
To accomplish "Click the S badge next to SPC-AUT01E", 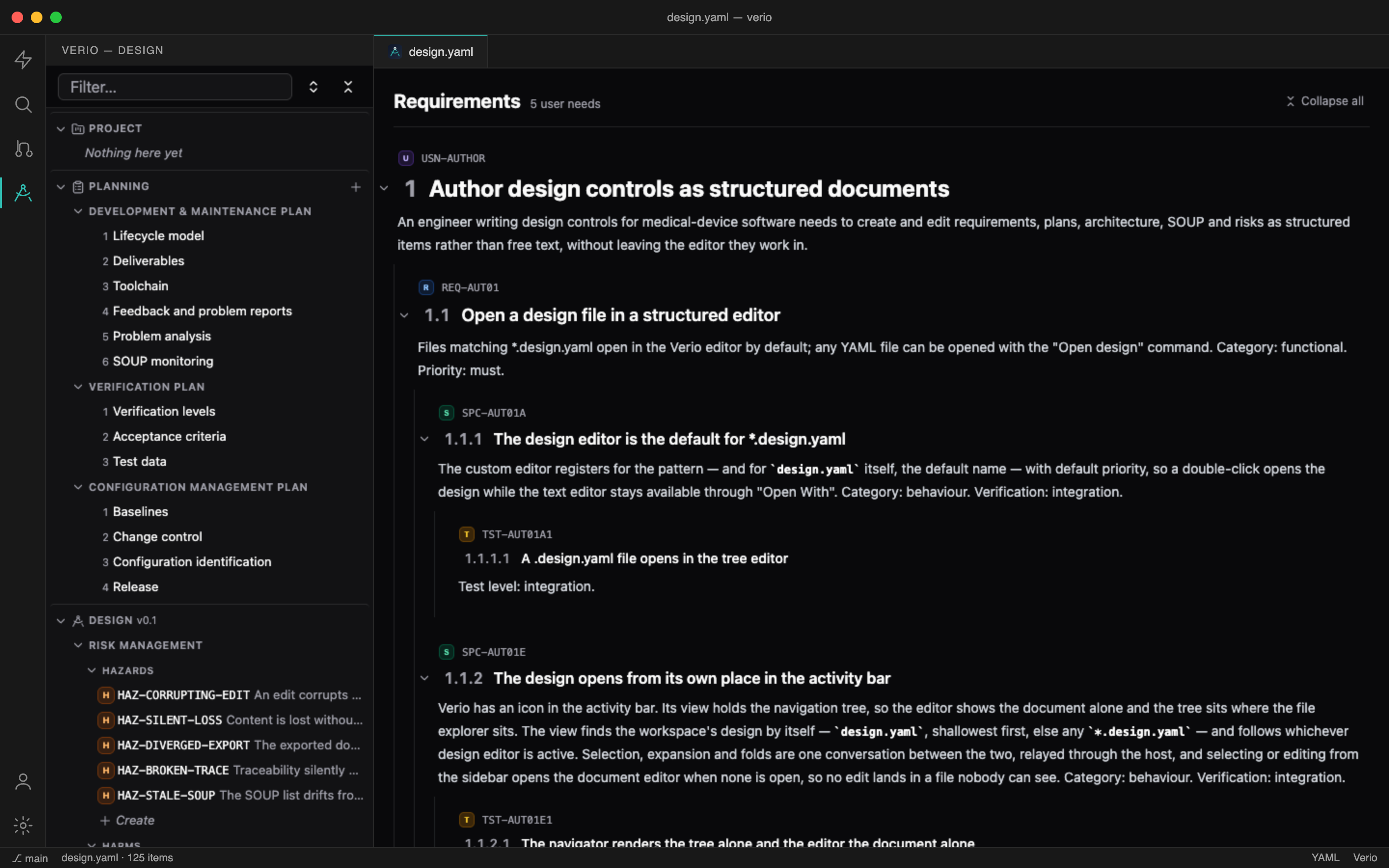I will point(446,652).
